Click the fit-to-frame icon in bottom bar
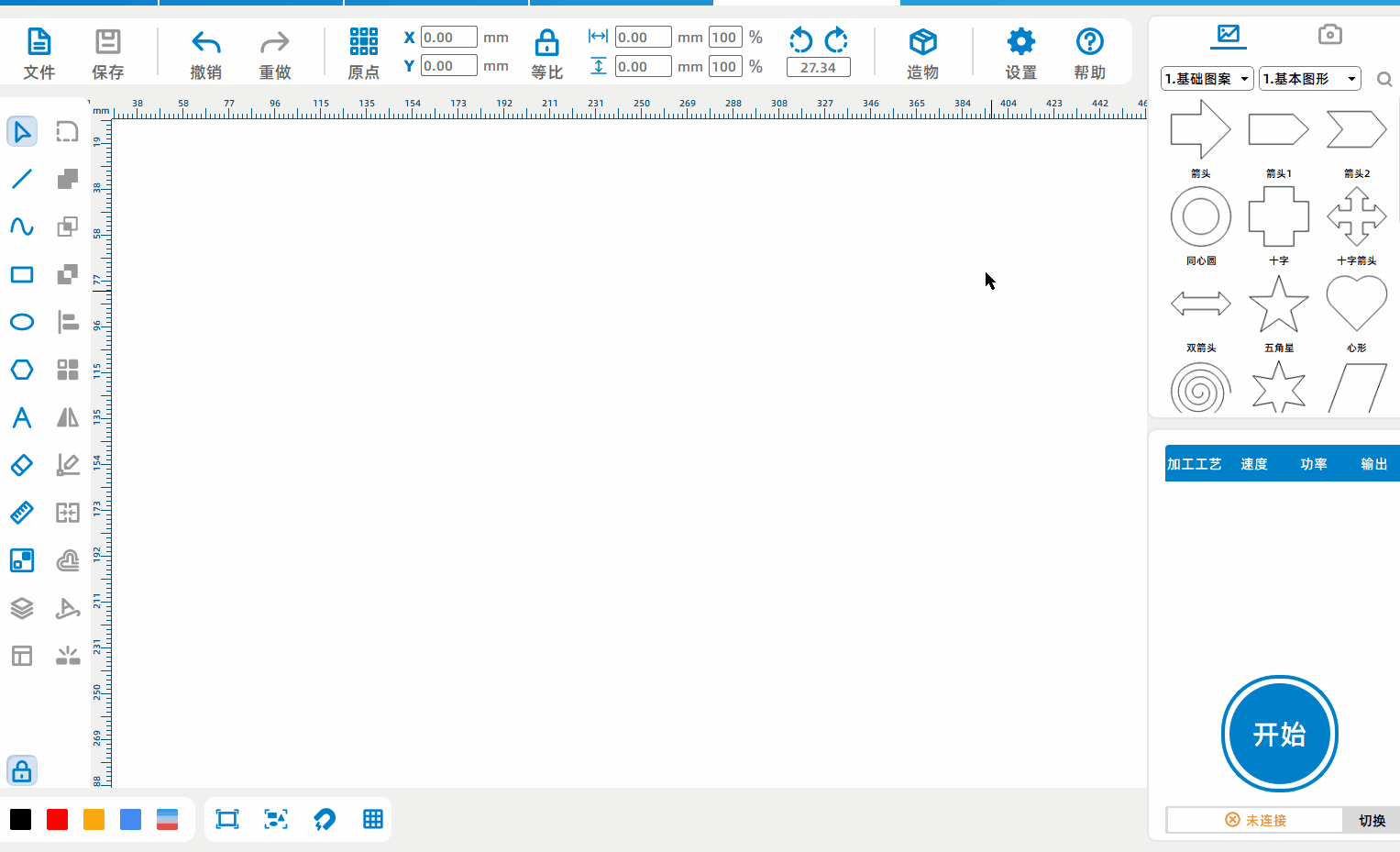Image resolution: width=1400 pixels, height=852 pixels. (x=227, y=819)
